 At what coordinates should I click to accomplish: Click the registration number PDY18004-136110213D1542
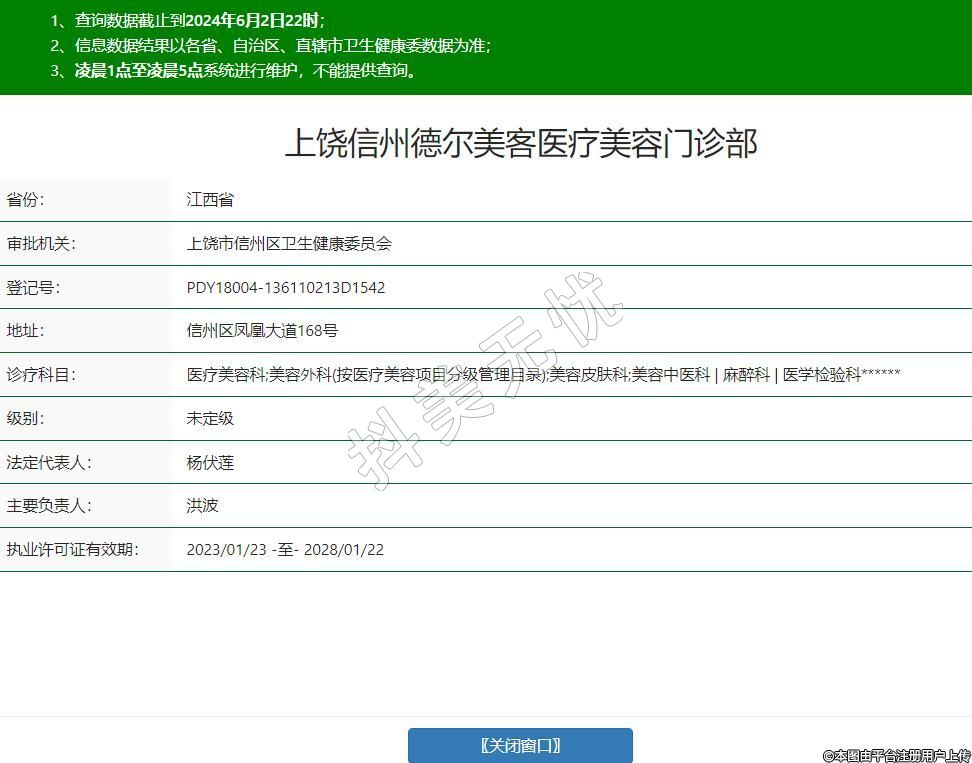pos(286,287)
